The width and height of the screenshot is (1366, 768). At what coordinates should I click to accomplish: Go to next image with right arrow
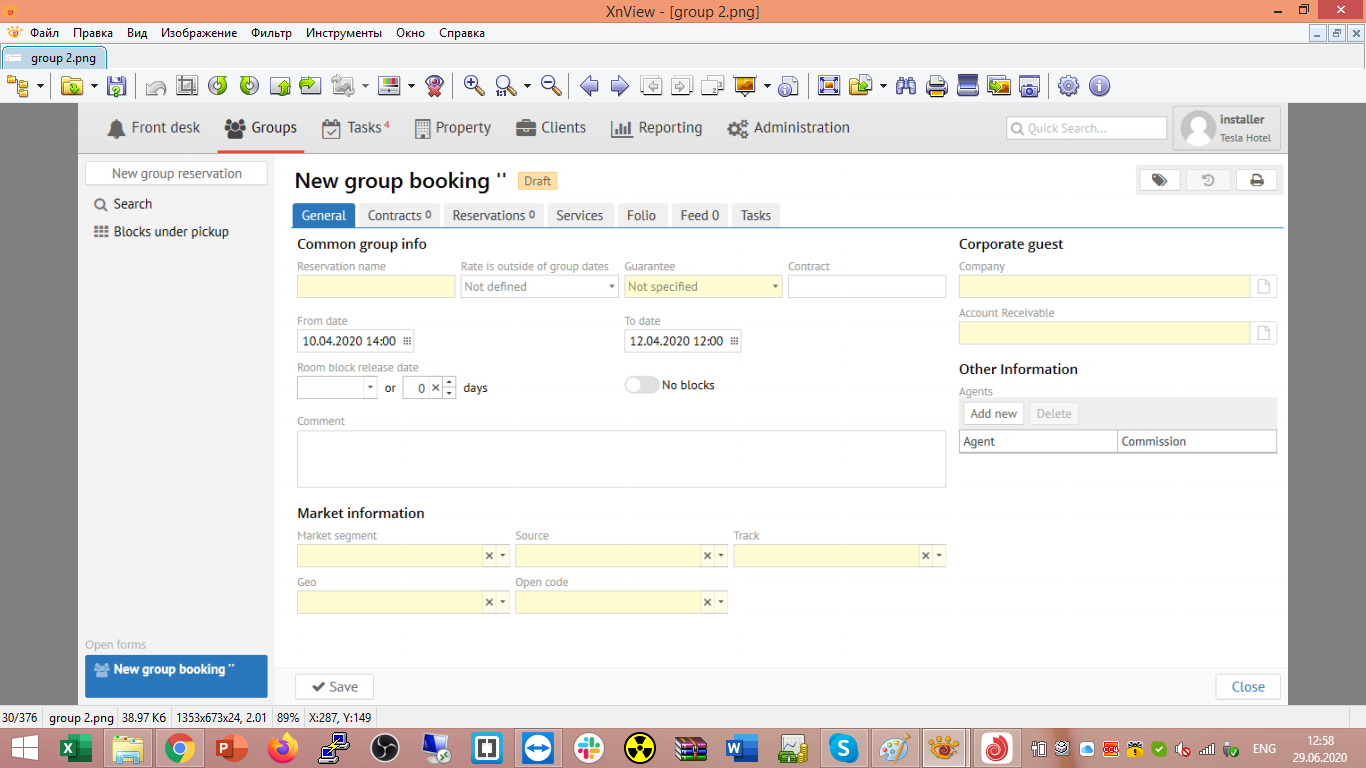point(620,86)
